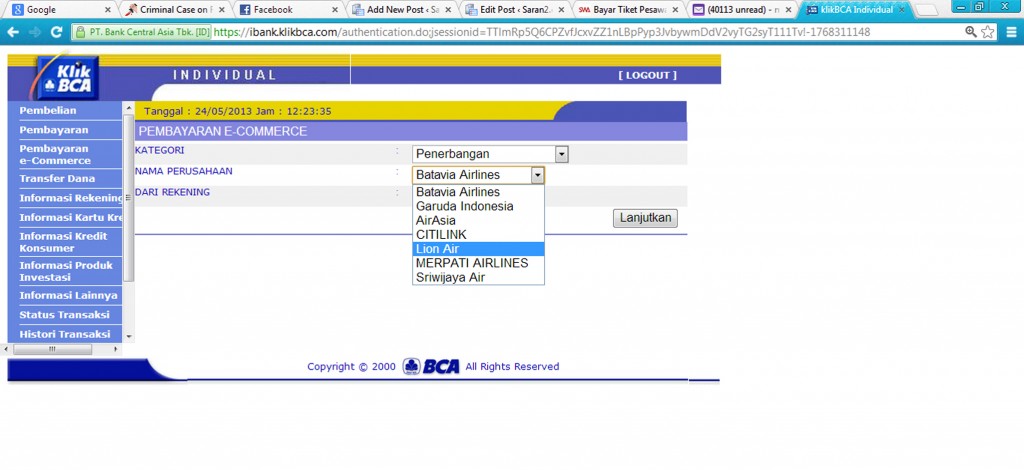Click the address bar URL
The height and width of the screenshot is (470, 1024).
(x=542, y=32)
